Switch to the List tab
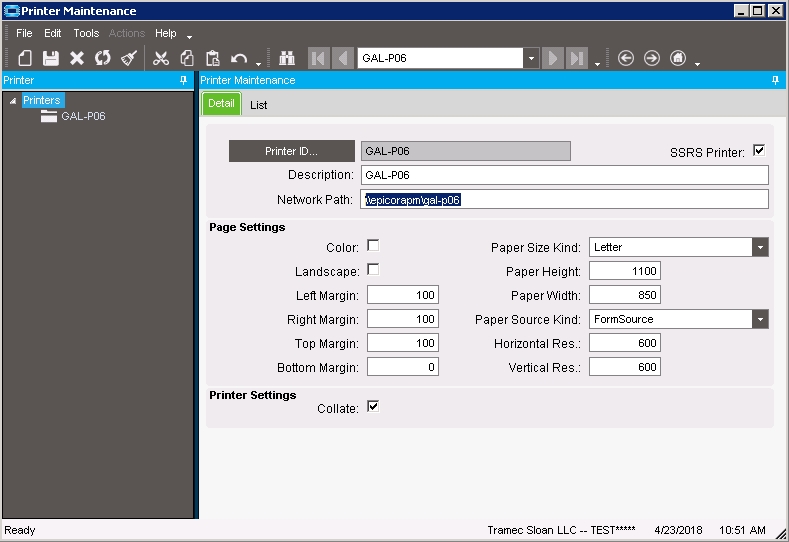This screenshot has height=542, width=789. [x=259, y=105]
